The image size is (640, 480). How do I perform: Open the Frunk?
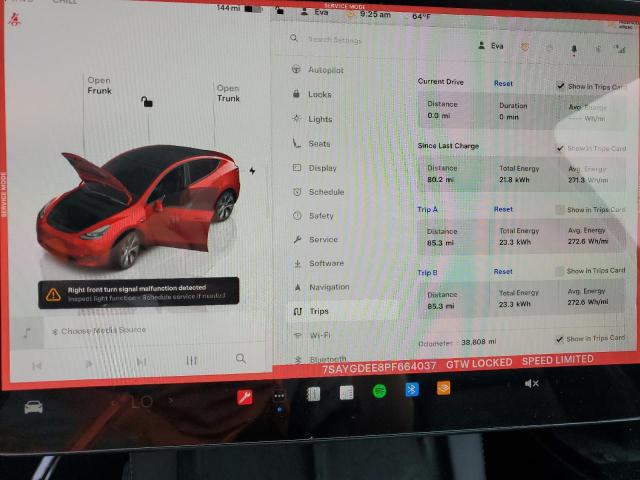pyautogui.click(x=99, y=85)
